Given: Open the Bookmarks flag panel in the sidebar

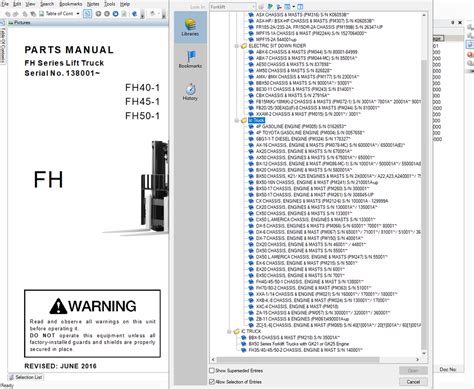Looking at the screenshot, I should [x=190, y=59].
